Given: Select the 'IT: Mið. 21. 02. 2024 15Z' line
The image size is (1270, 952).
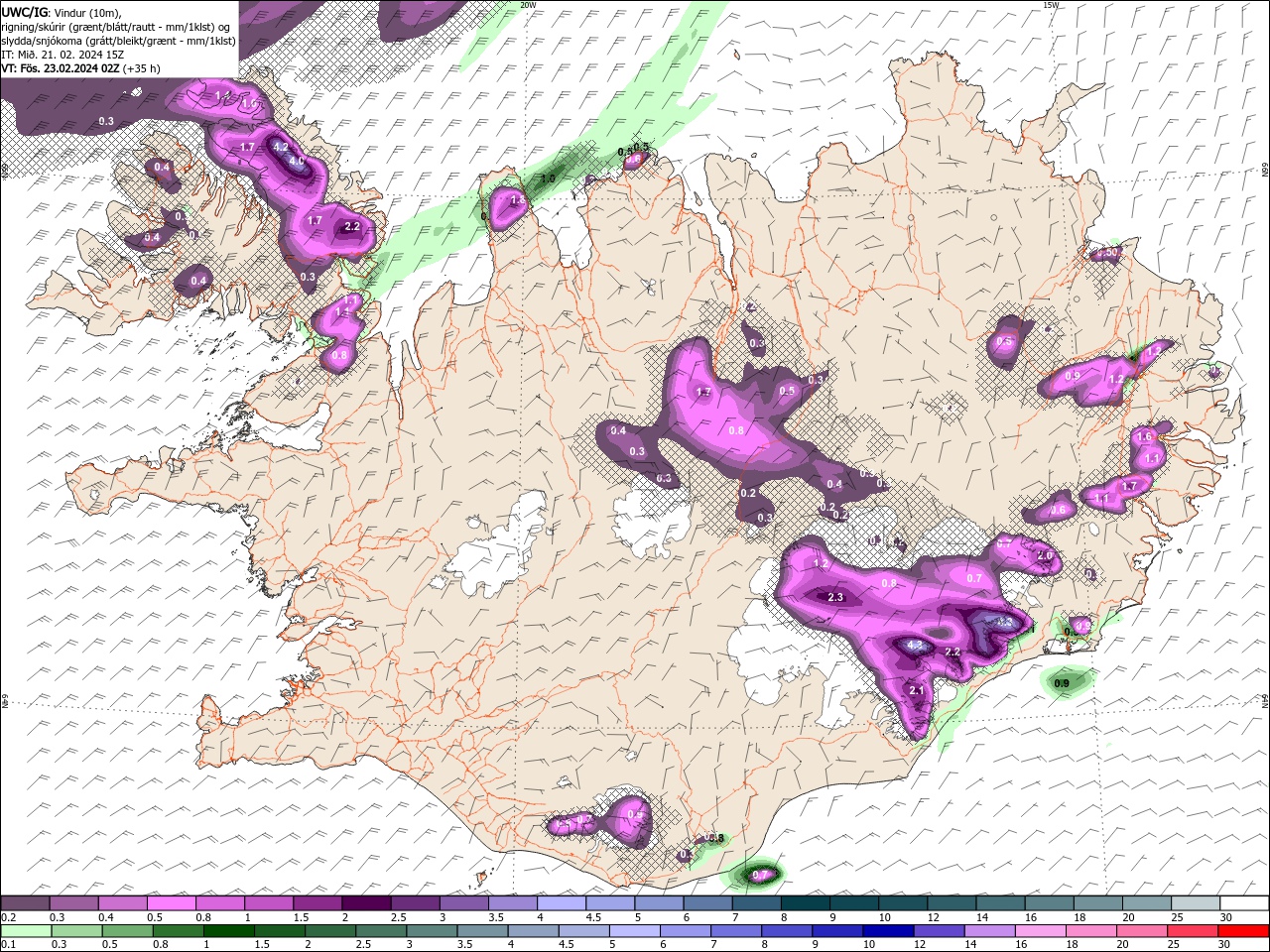Looking at the screenshot, I should click(x=63, y=55).
